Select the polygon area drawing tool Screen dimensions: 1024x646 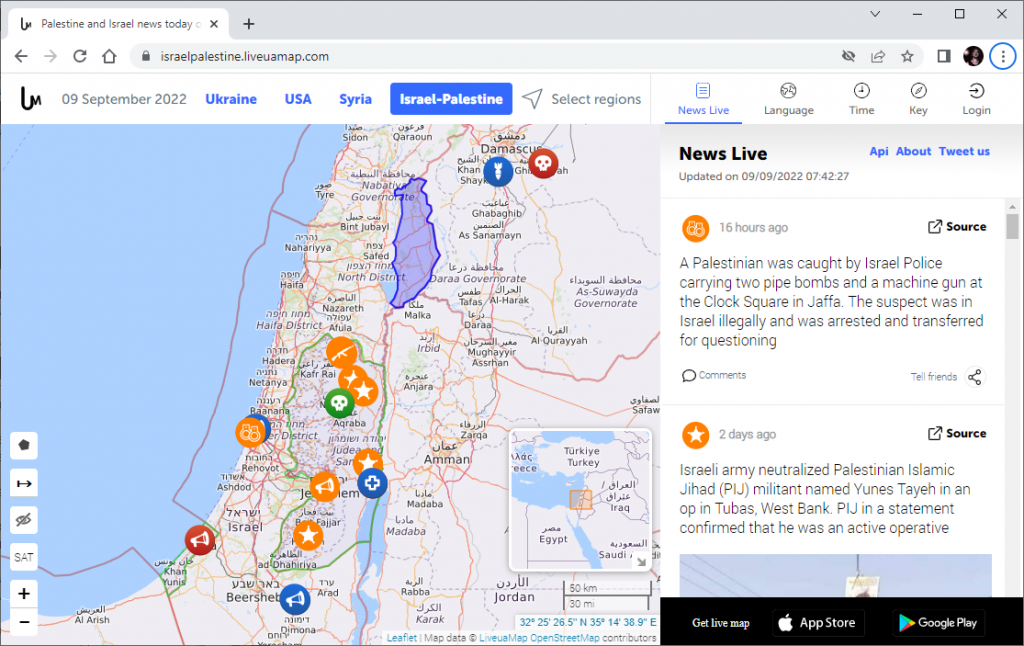[x=23, y=445]
